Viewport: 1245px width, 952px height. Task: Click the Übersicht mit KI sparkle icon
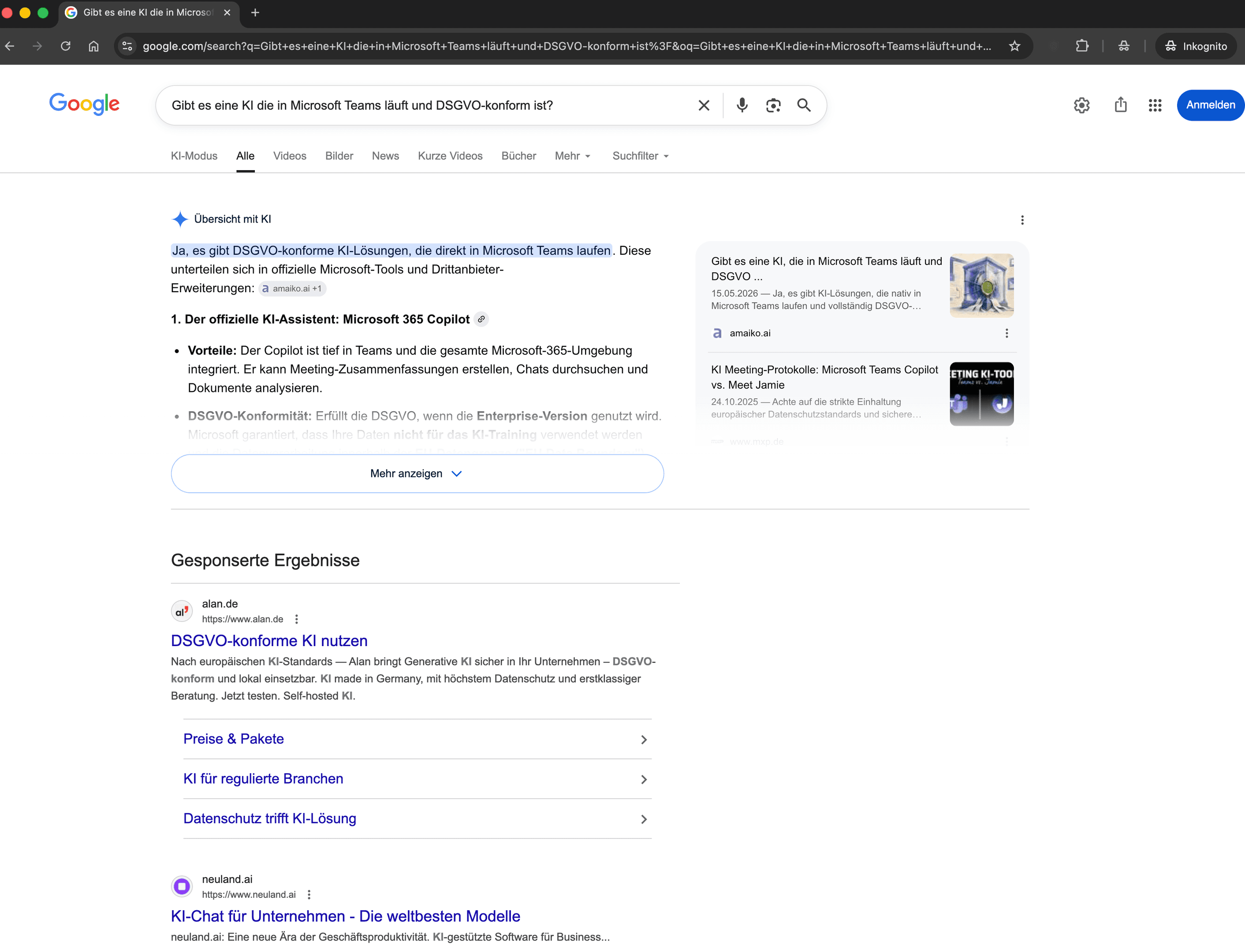point(179,219)
